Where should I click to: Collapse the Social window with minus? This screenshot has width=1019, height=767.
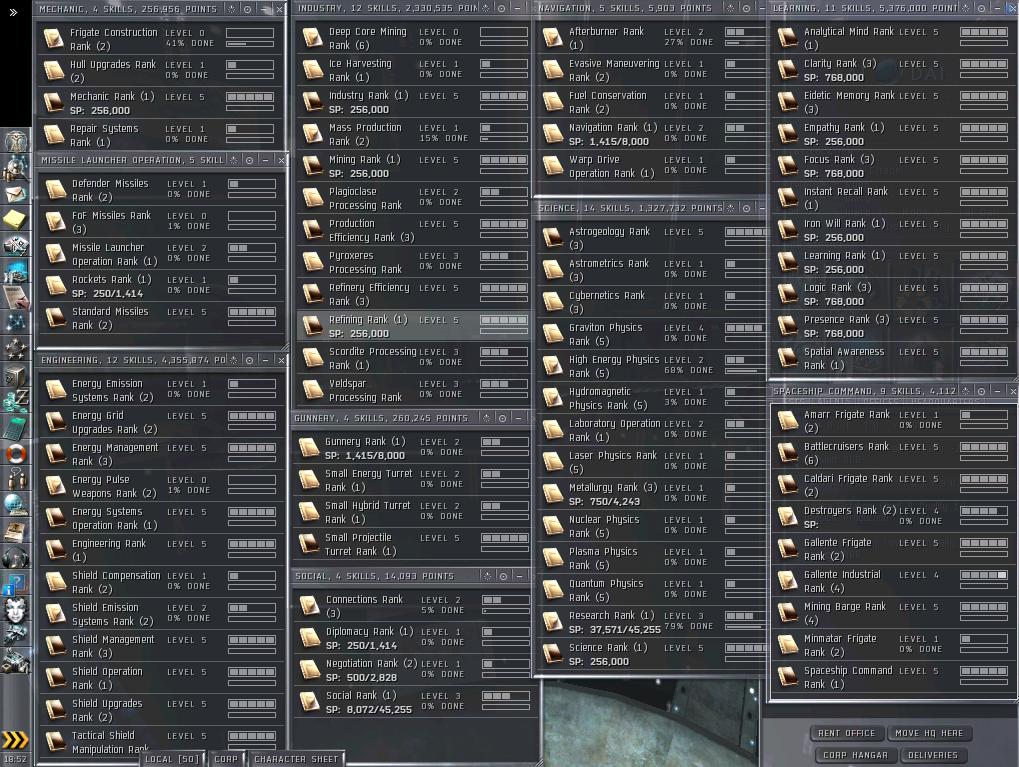[x=519, y=576]
